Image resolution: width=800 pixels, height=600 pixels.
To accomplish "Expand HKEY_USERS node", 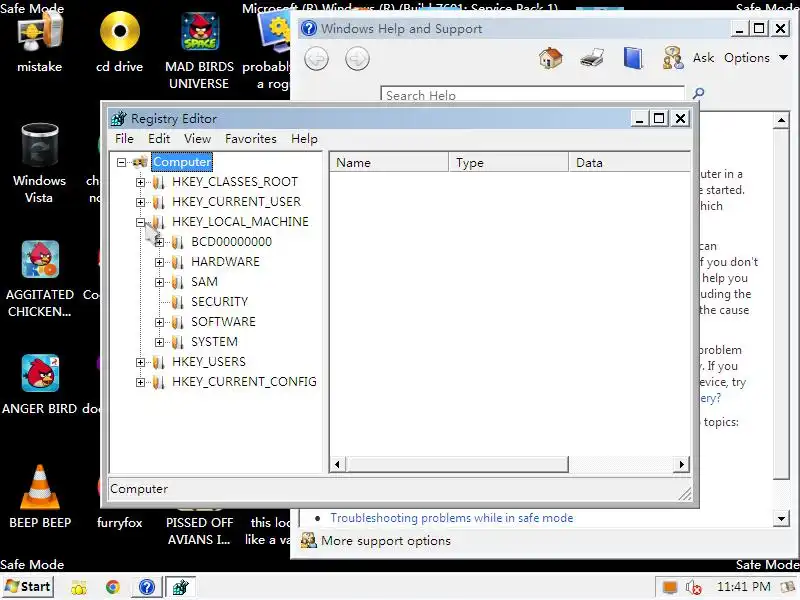I will point(140,362).
